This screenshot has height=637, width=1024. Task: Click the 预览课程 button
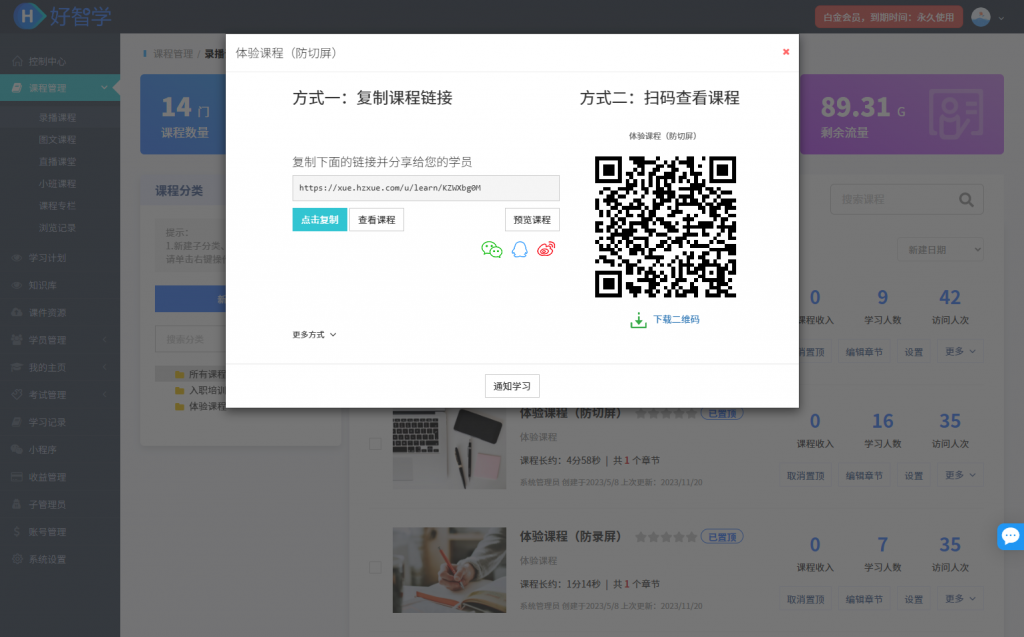(531, 220)
